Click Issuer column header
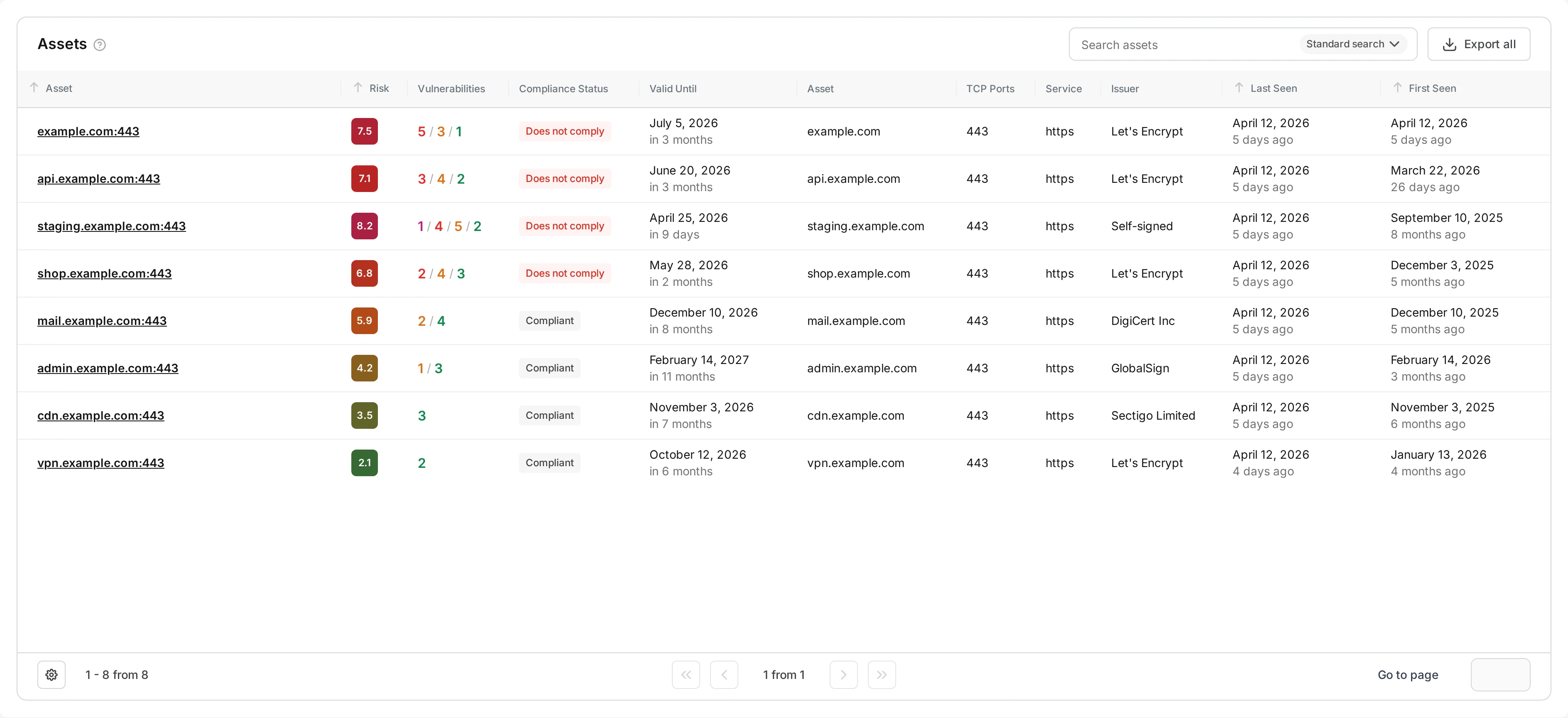 1125,89
